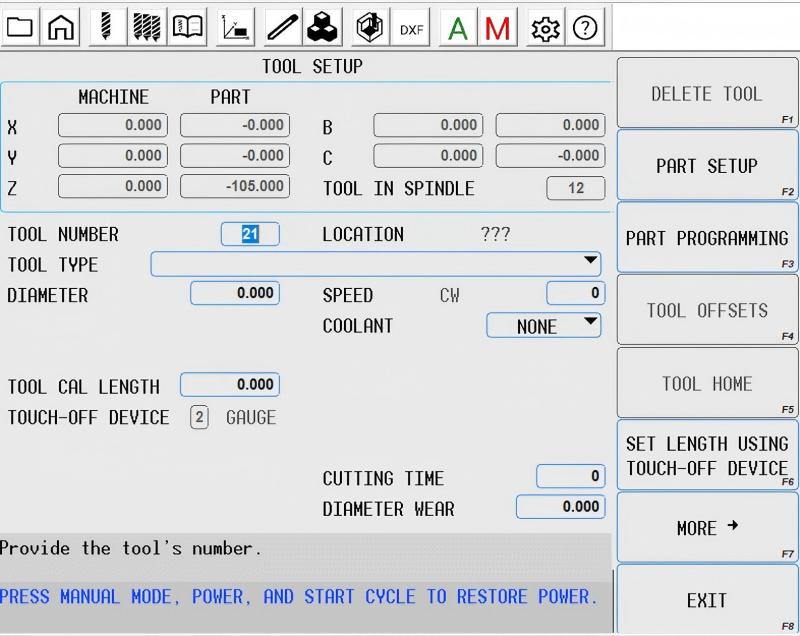Switch to Auto mode with the green A

tap(458, 27)
